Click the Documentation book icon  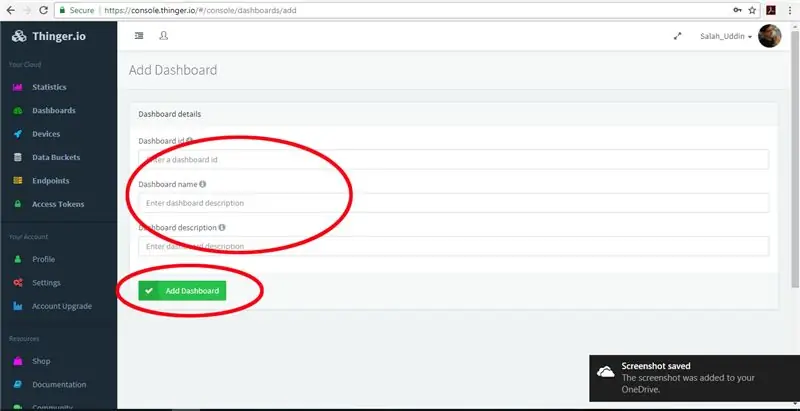pyautogui.click(x=17, y=385)
